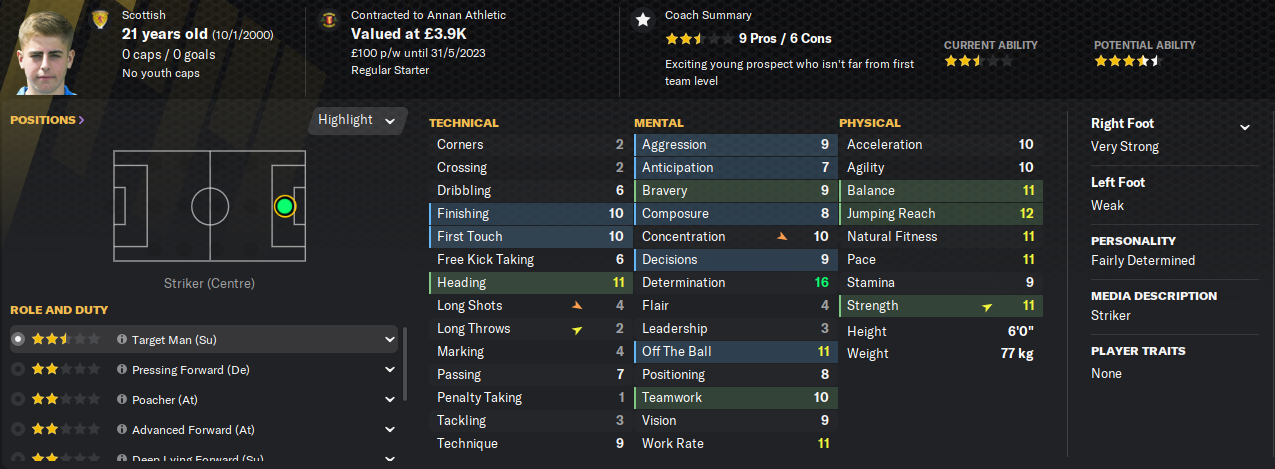Open the Highlight dropdown
Screen dimensions: 1275x469
pyautogui.click(x=357, y=120)
